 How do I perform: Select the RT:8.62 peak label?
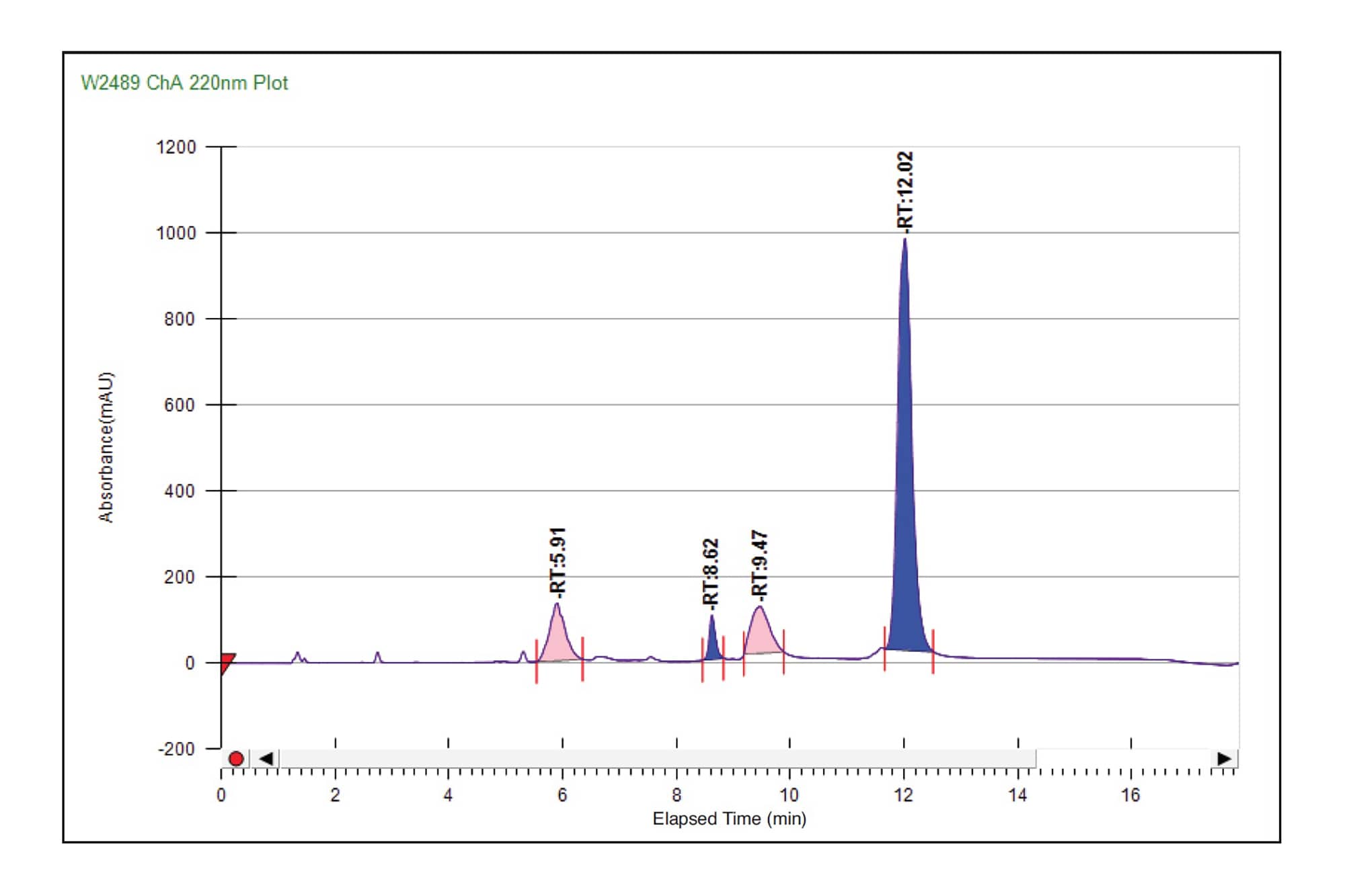[x=709, y=568]
